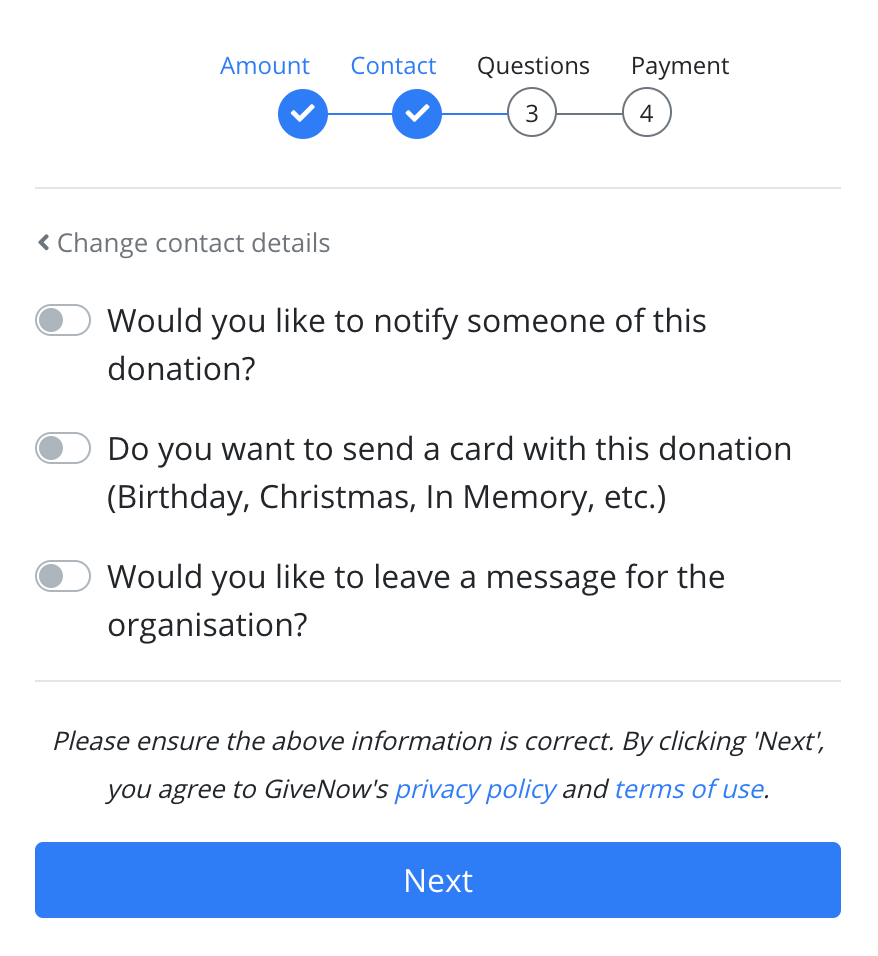Screen dimensions: 878x956
Task: Toggle the send a card switch
Action: (x=63, y=448)
